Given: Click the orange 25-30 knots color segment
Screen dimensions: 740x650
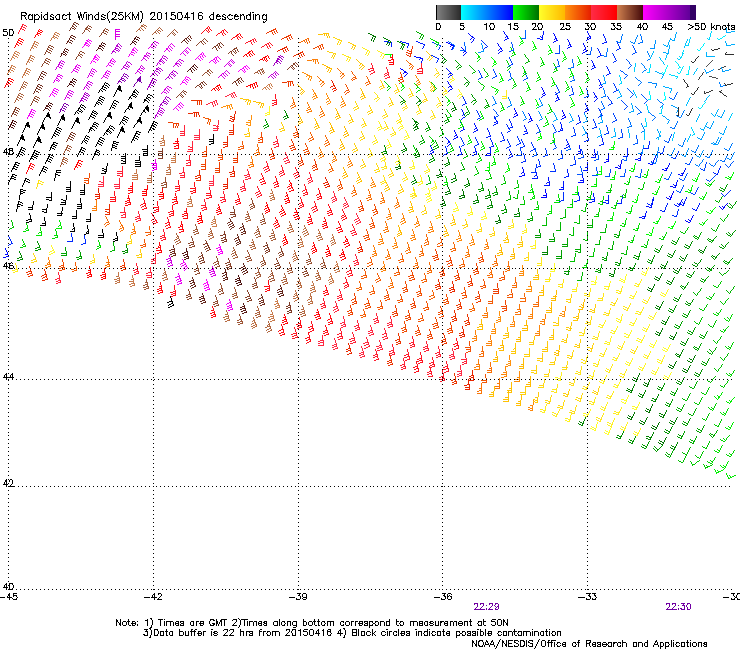Looking at the screenshot, I should coord(578,12).
